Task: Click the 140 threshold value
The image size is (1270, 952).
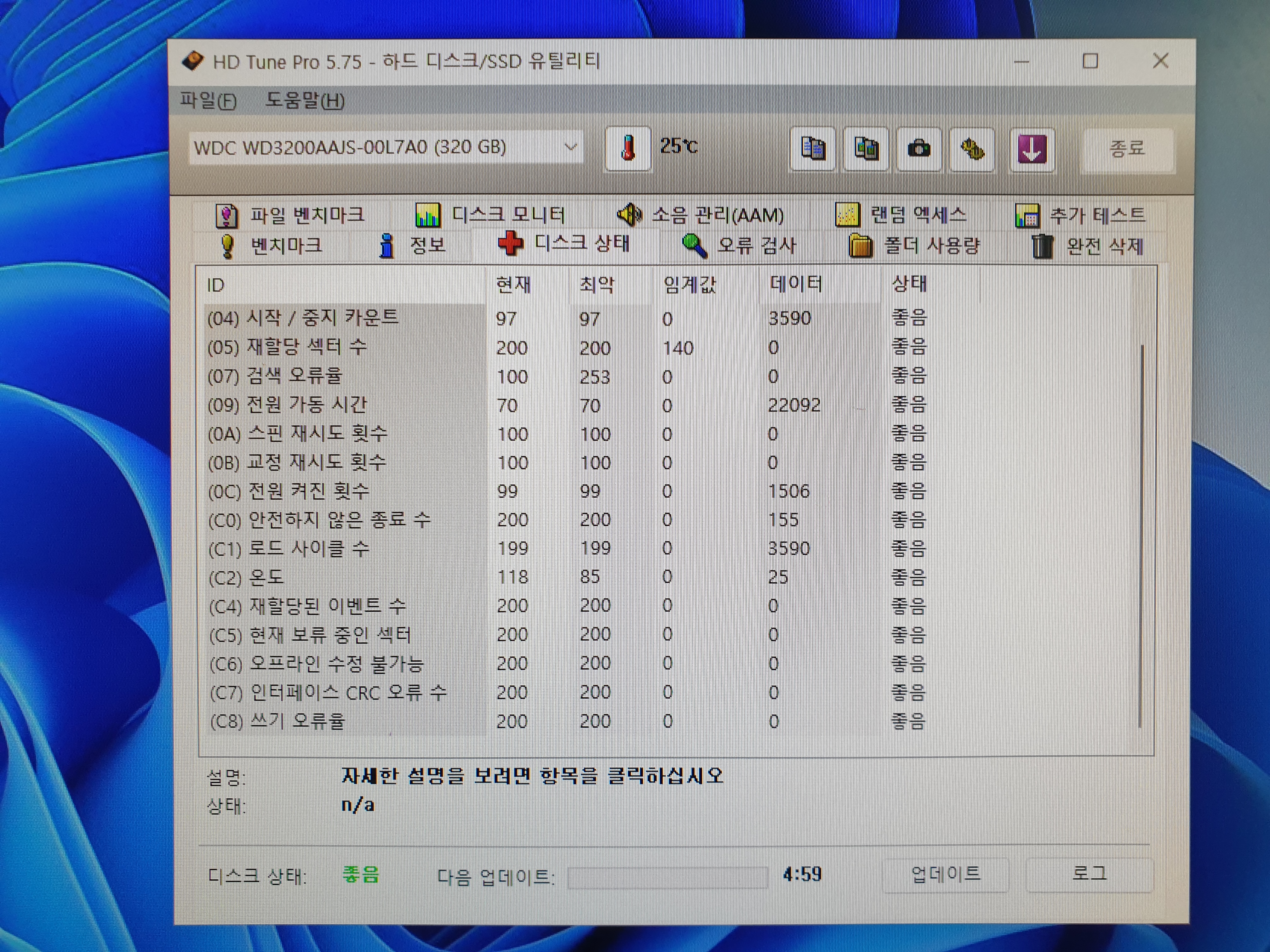Action: tap(678, 348)
